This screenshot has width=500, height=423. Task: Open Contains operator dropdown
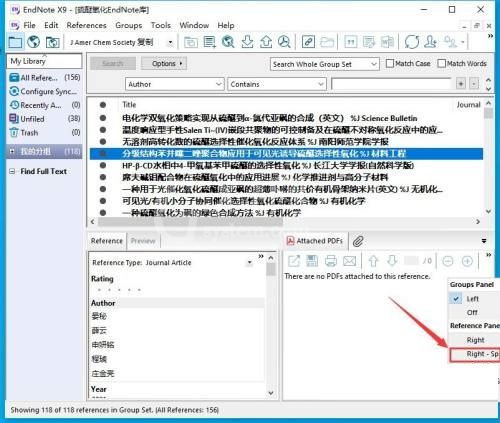pyautogui.click(x=321, y=84)
